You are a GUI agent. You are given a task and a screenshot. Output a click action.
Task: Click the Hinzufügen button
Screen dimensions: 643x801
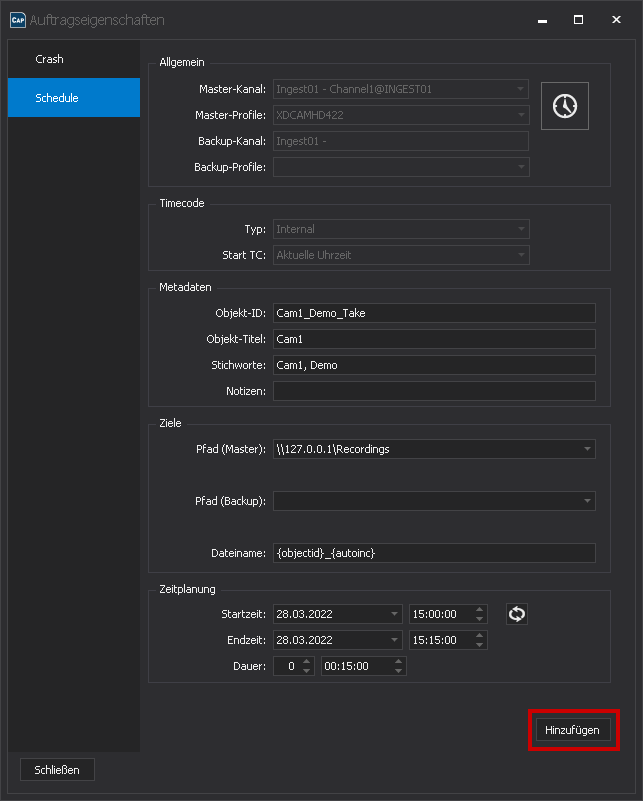573,730
